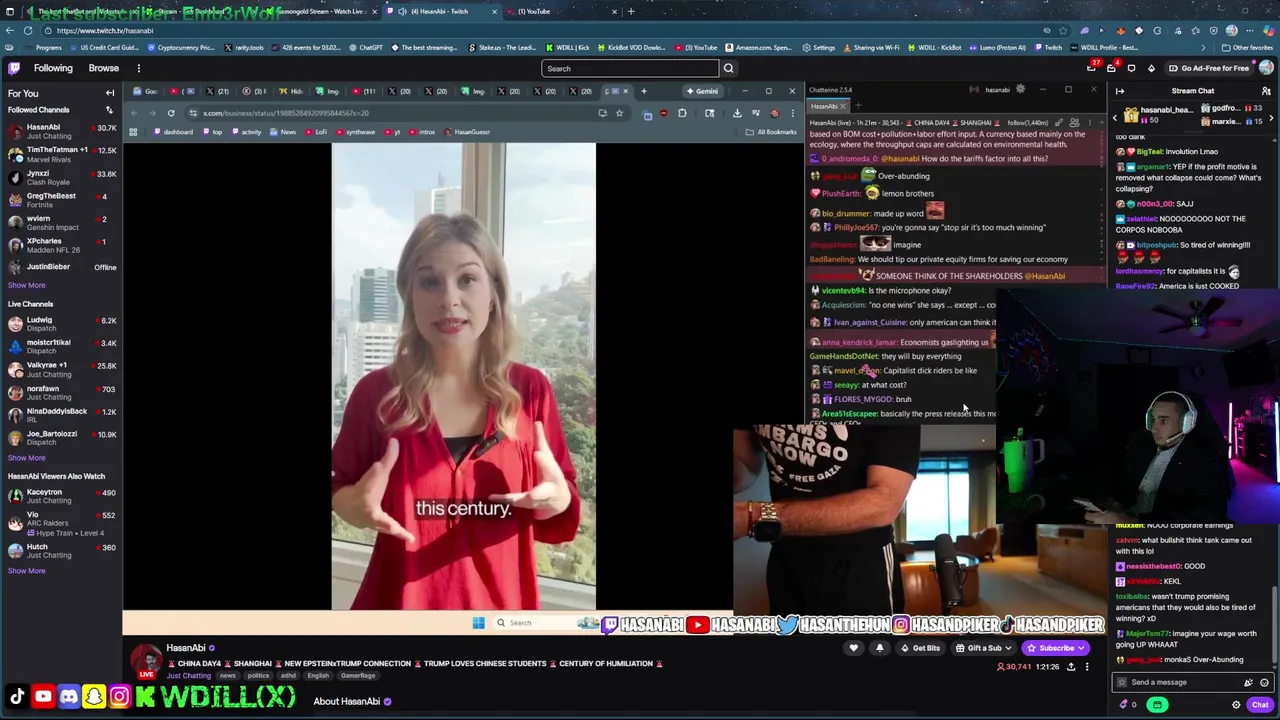Go back in browser
1280x720 pixels.
pos(8,30)
